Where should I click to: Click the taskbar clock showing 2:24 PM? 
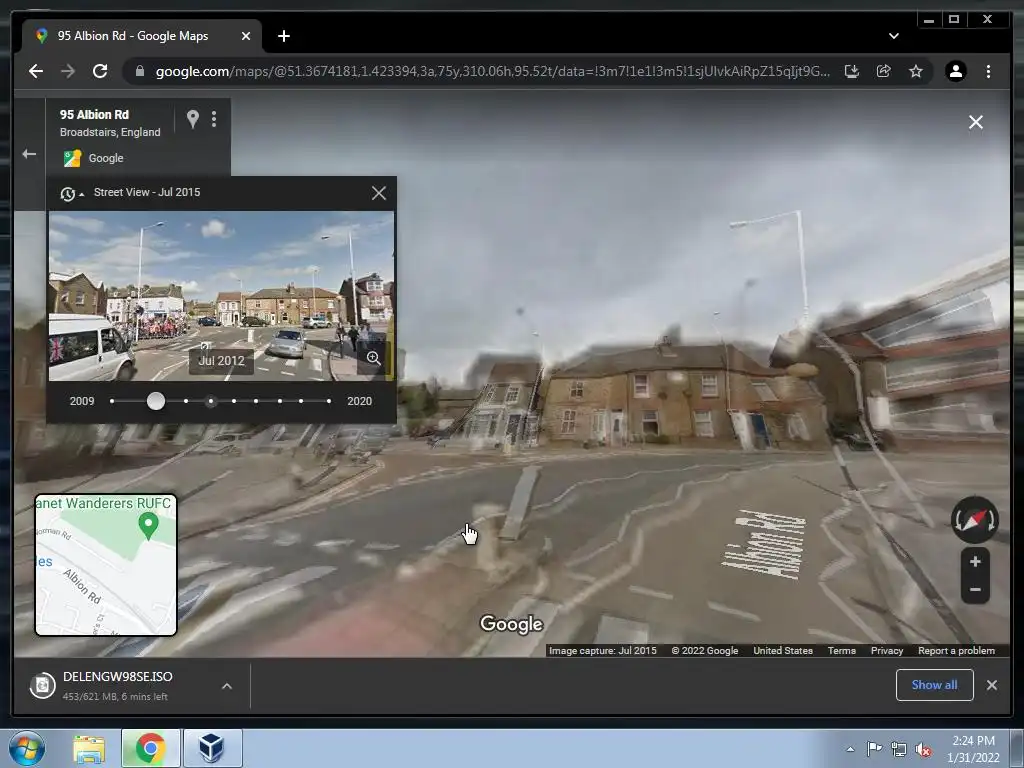click(973, 749)
